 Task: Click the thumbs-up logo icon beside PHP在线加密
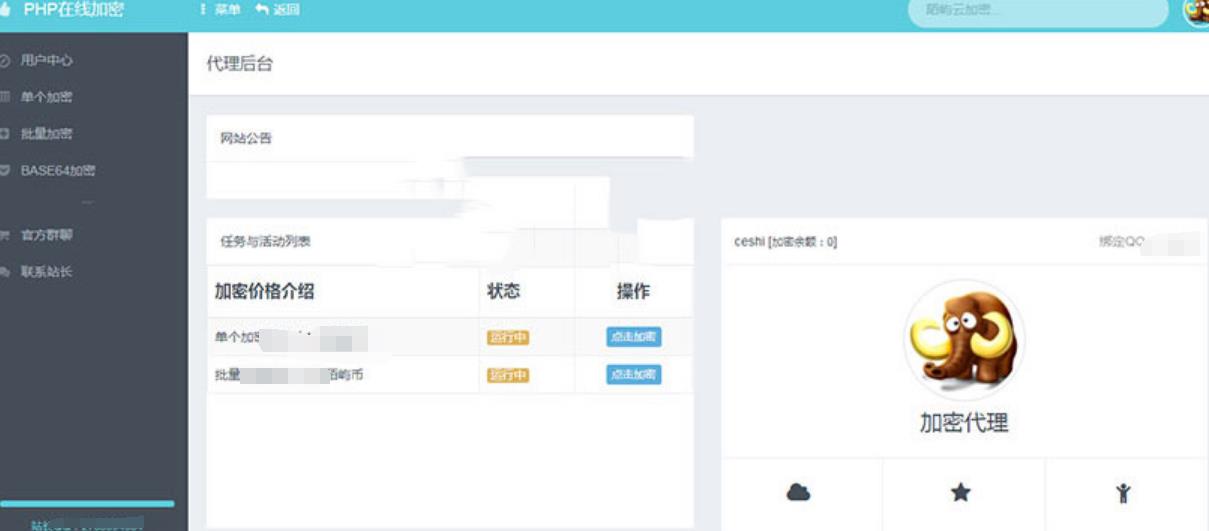[x=5, y=10]
